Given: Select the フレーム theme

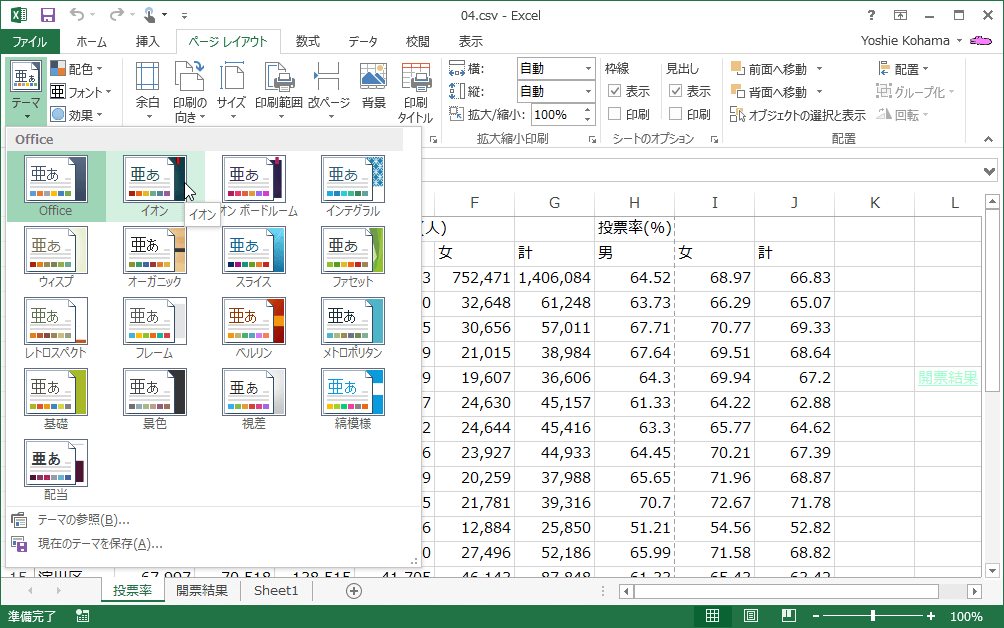Looking at the screenshot, I should [x=155, y=328].
